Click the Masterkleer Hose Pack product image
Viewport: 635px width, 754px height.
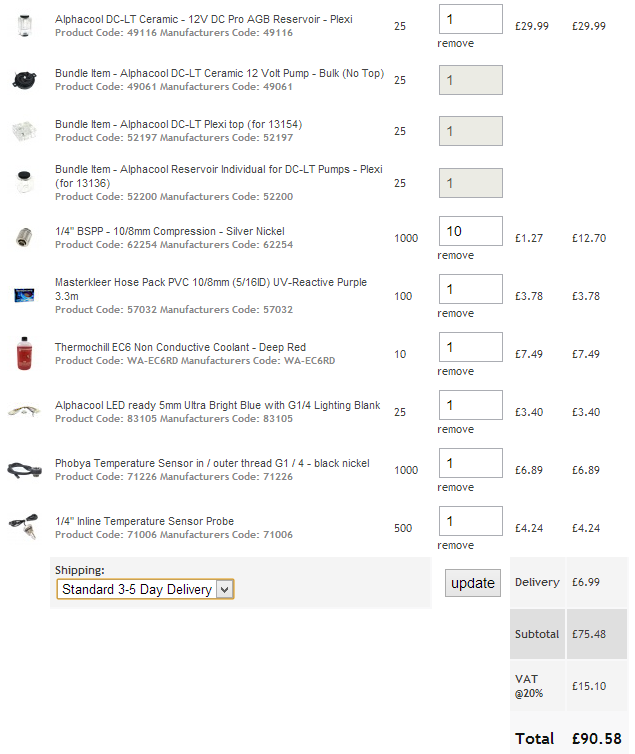point(24,295)
